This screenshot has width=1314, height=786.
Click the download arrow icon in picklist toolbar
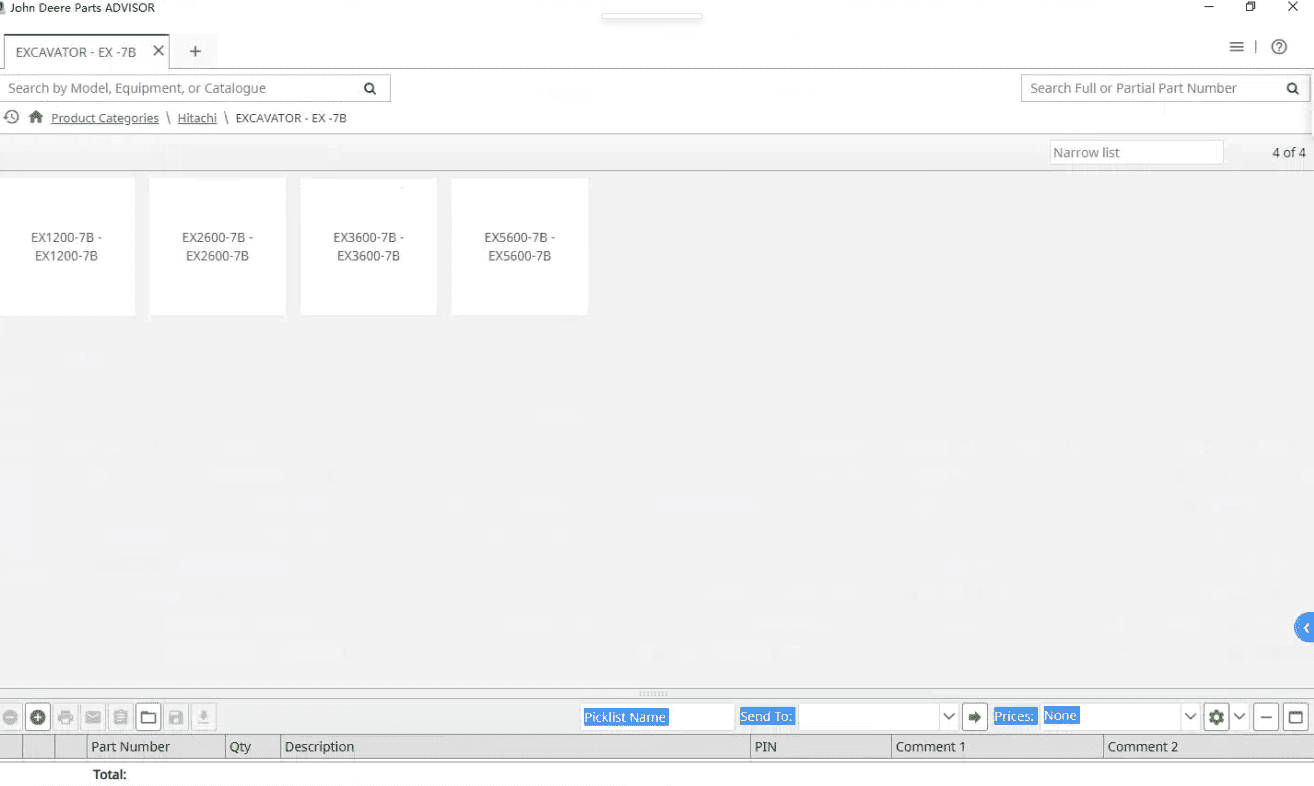[203, 717]
